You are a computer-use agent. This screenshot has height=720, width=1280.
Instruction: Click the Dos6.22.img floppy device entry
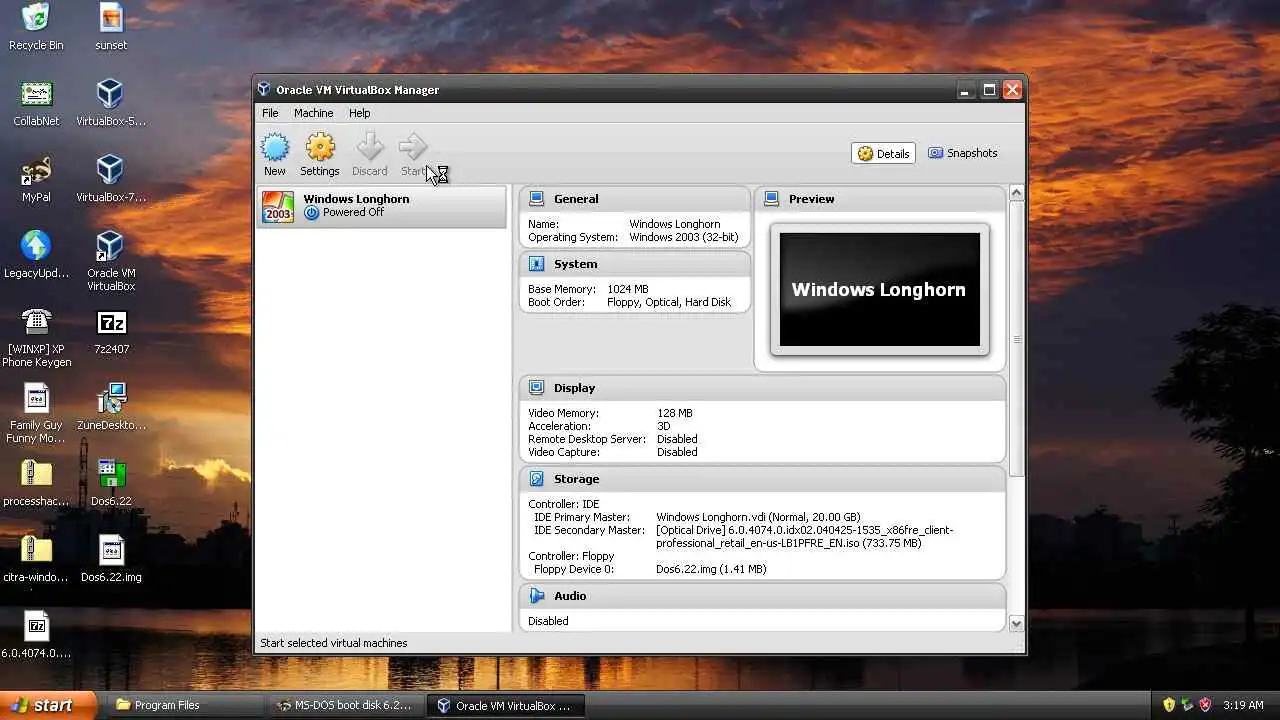point(711,569)
